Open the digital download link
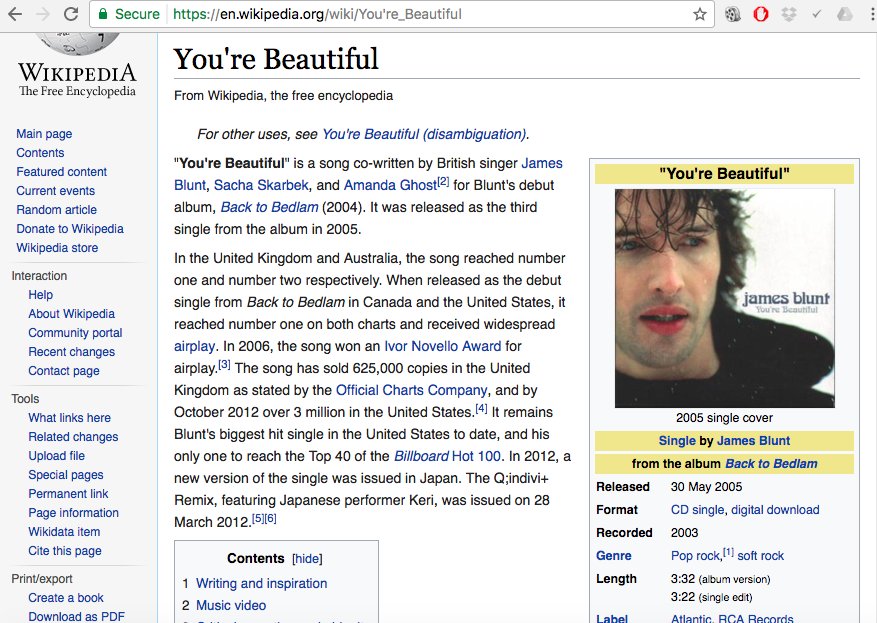Screen dimensions: 877x623 click(x=775, y=509)
